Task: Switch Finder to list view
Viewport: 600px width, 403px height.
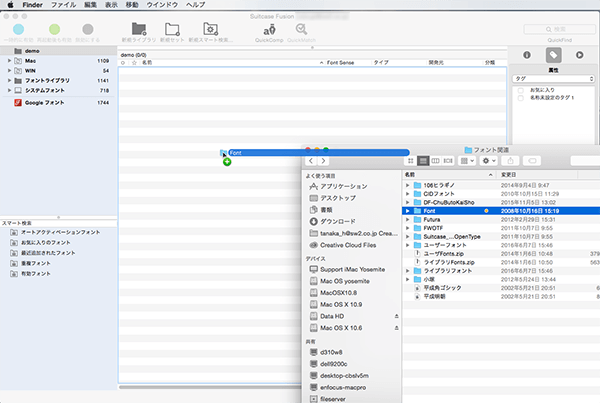Action: coord(423,161)
